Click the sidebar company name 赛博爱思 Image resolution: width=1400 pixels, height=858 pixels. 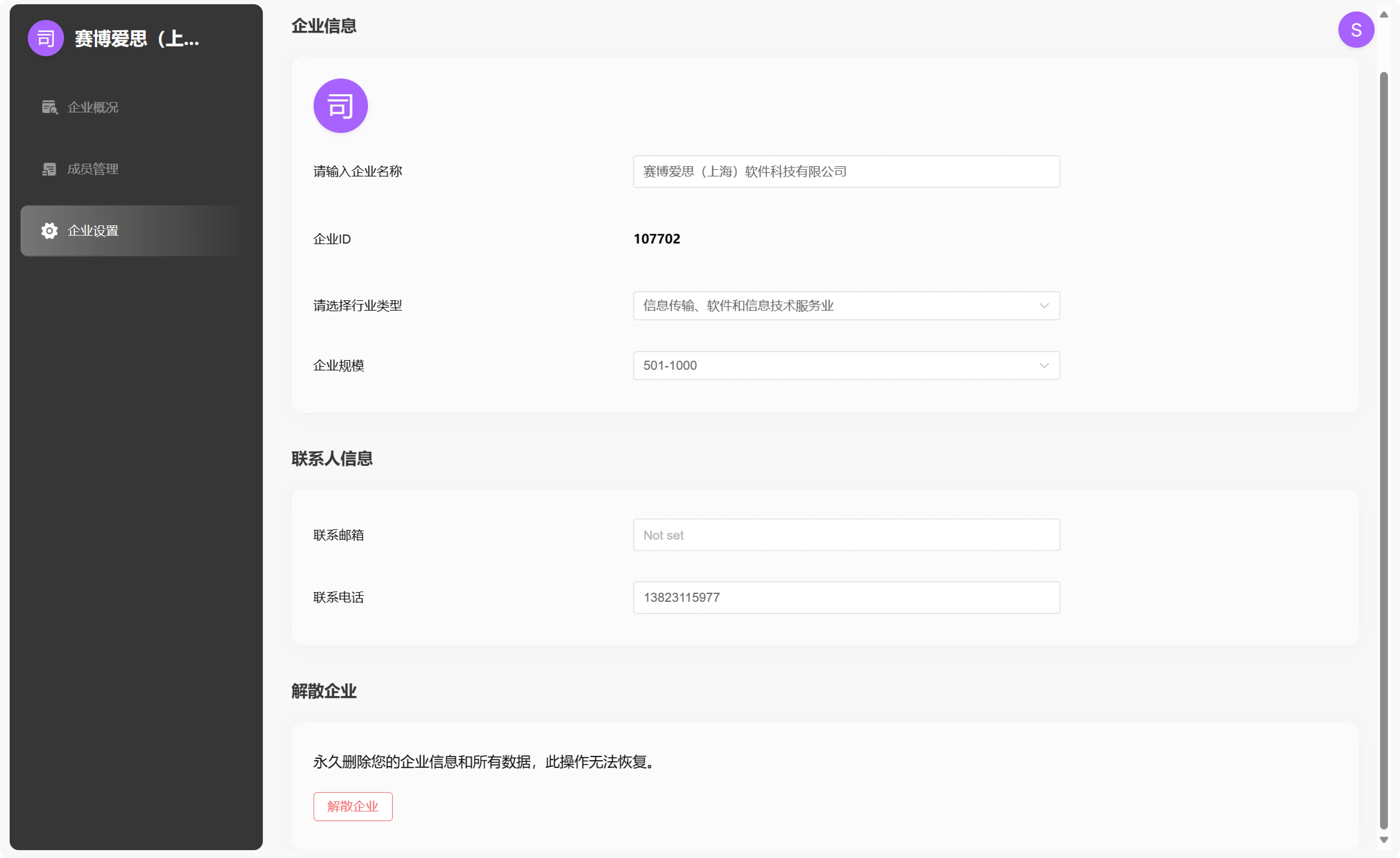(137, 39)
